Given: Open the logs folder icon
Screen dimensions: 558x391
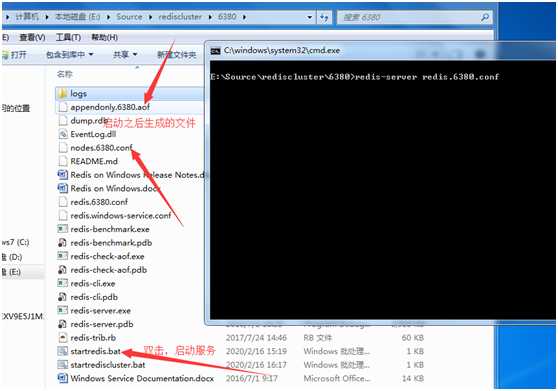Looking at the screenshot, I should point(63,94).
